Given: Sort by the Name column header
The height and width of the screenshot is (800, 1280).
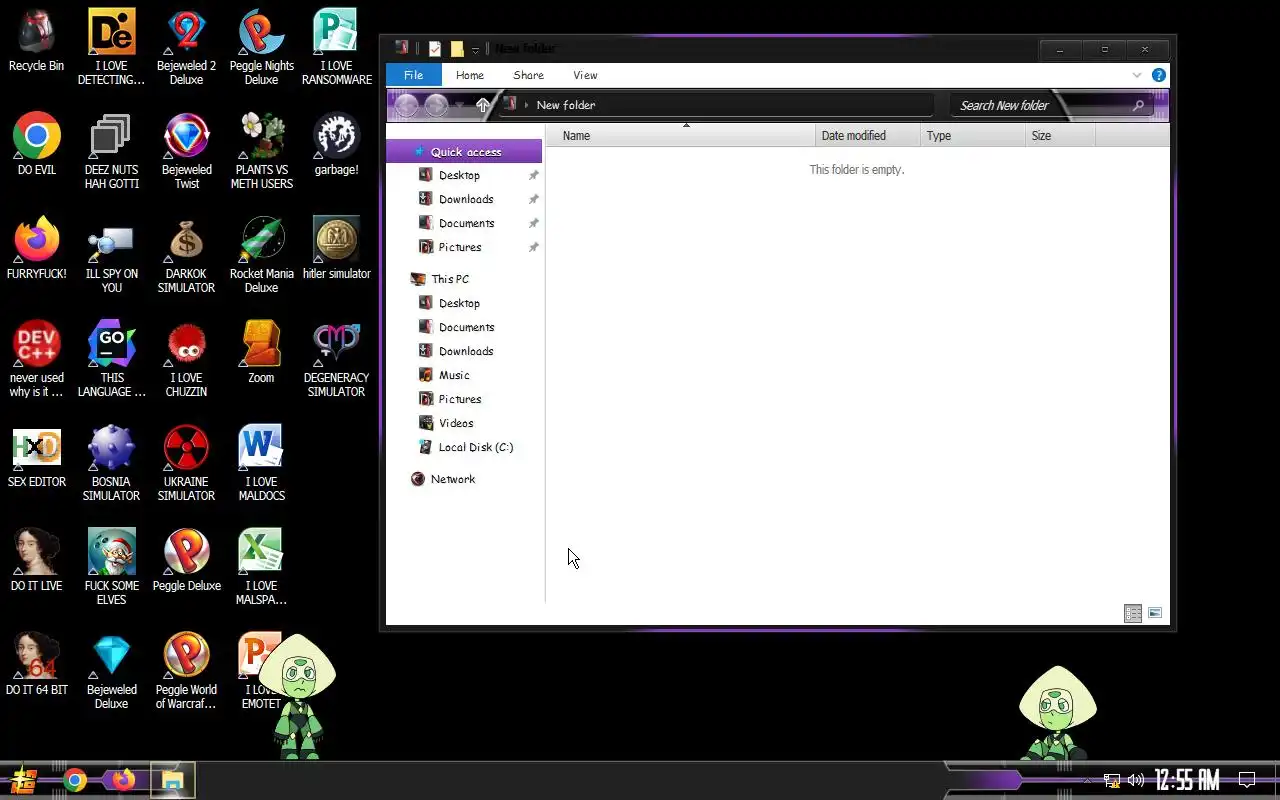Looking at the screenshot, I should (681, 135).
